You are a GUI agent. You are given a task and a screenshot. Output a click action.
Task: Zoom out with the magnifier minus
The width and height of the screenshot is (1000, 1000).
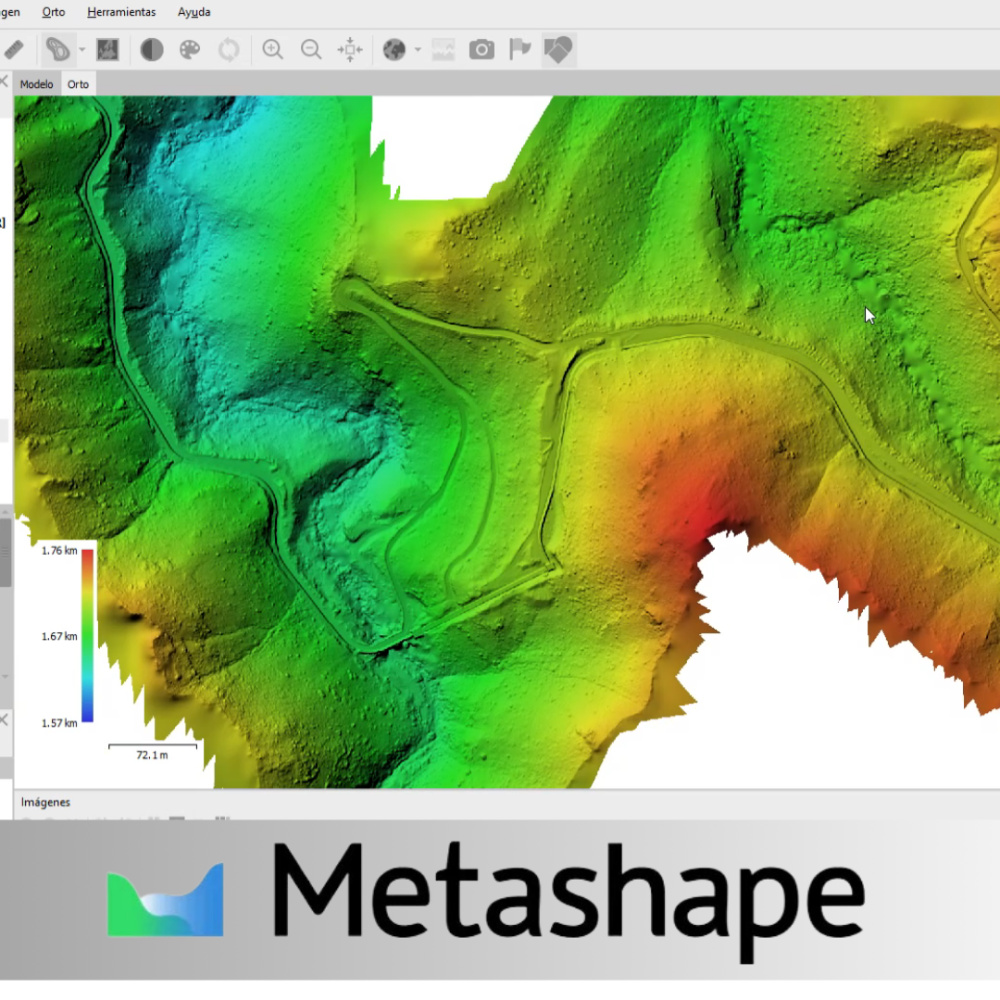311,50
